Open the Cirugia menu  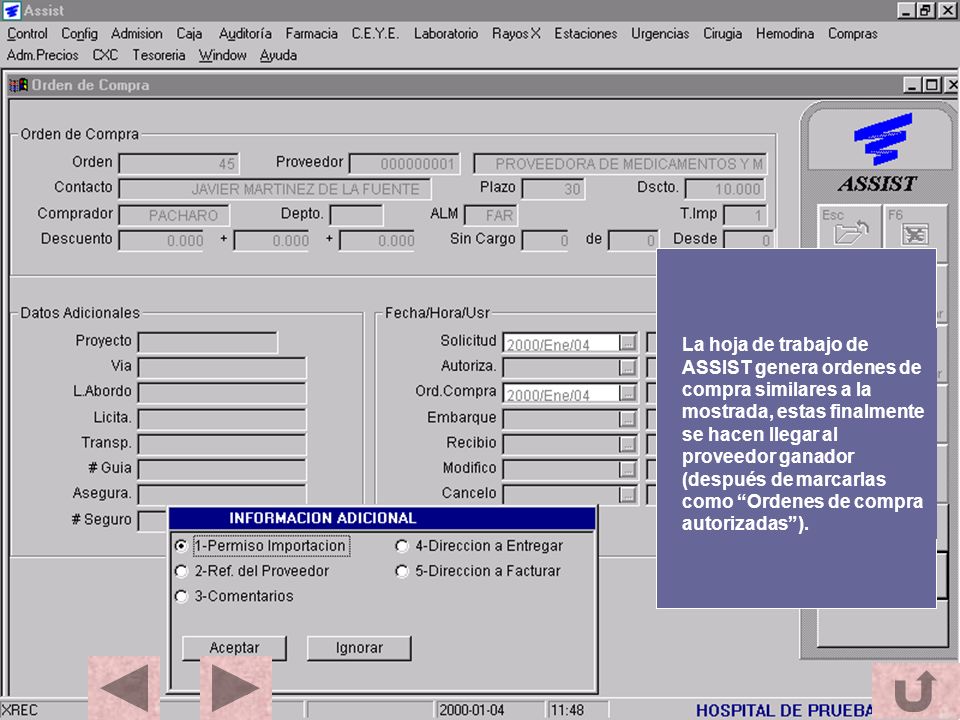pos(722,34)
